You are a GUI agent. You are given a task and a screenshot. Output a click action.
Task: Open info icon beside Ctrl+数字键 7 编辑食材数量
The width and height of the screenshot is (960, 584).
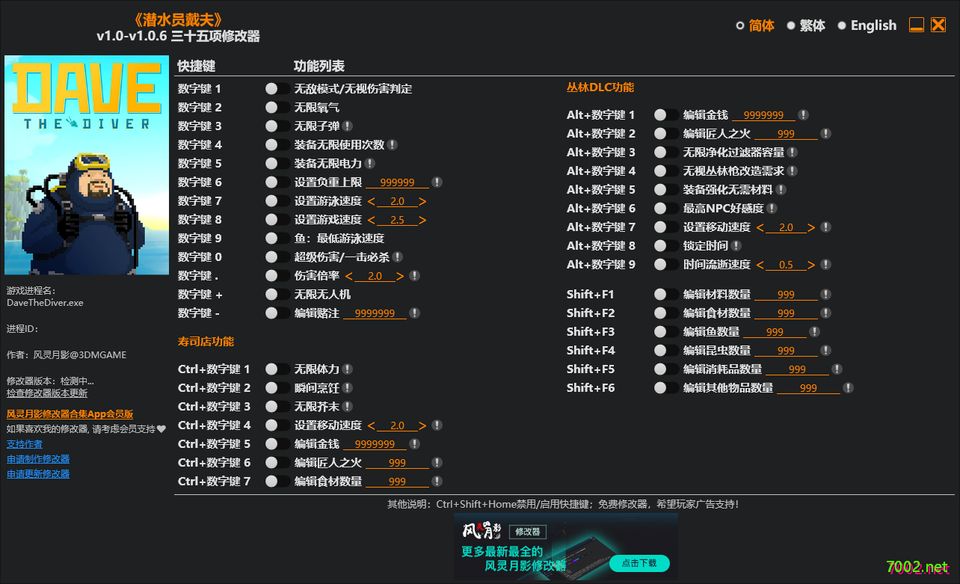437,481
